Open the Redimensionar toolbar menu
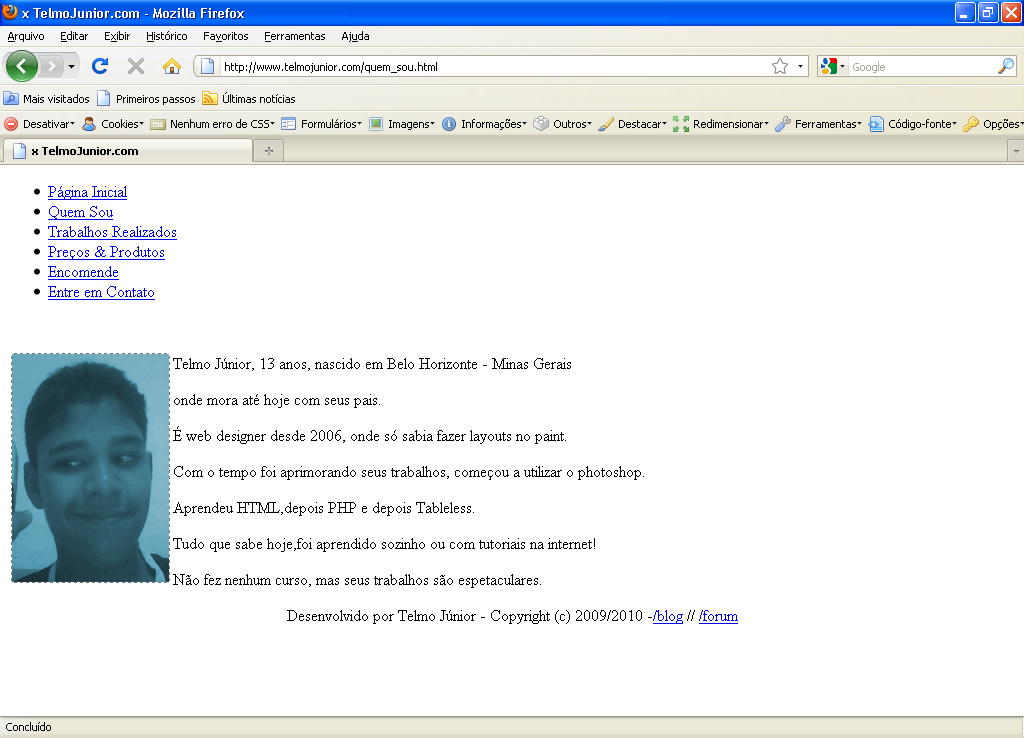 point(721,123)
